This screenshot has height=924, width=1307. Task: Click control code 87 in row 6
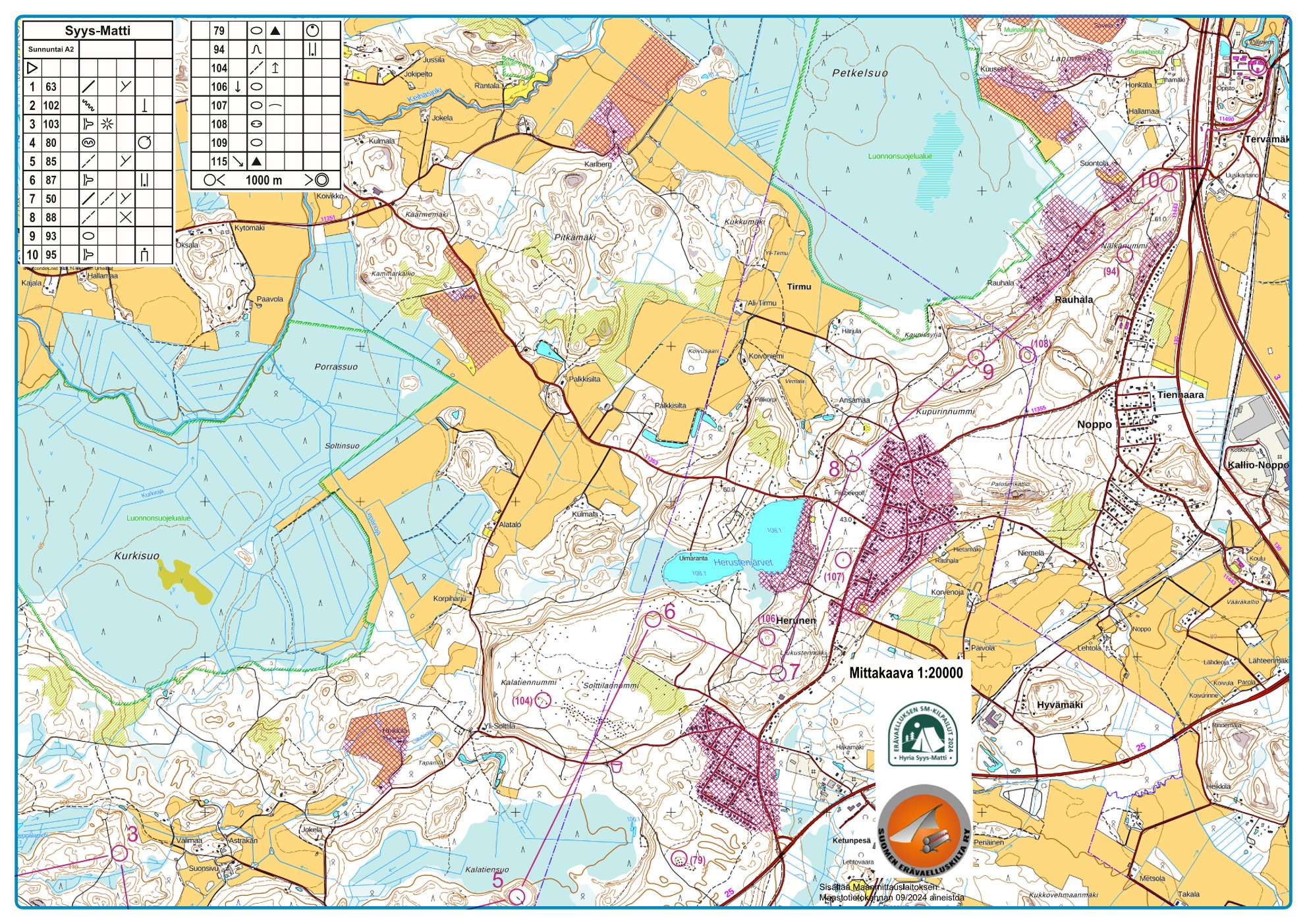coord(51,180)
